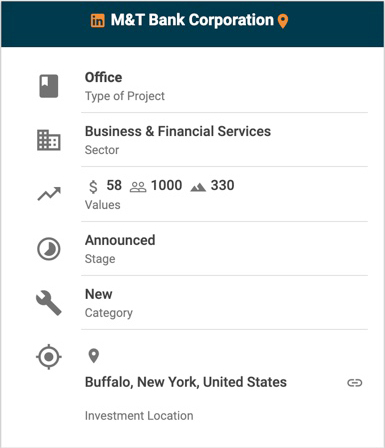Open the chain link icon beside location
Viewport: 385px width, 448px height.
355,383
